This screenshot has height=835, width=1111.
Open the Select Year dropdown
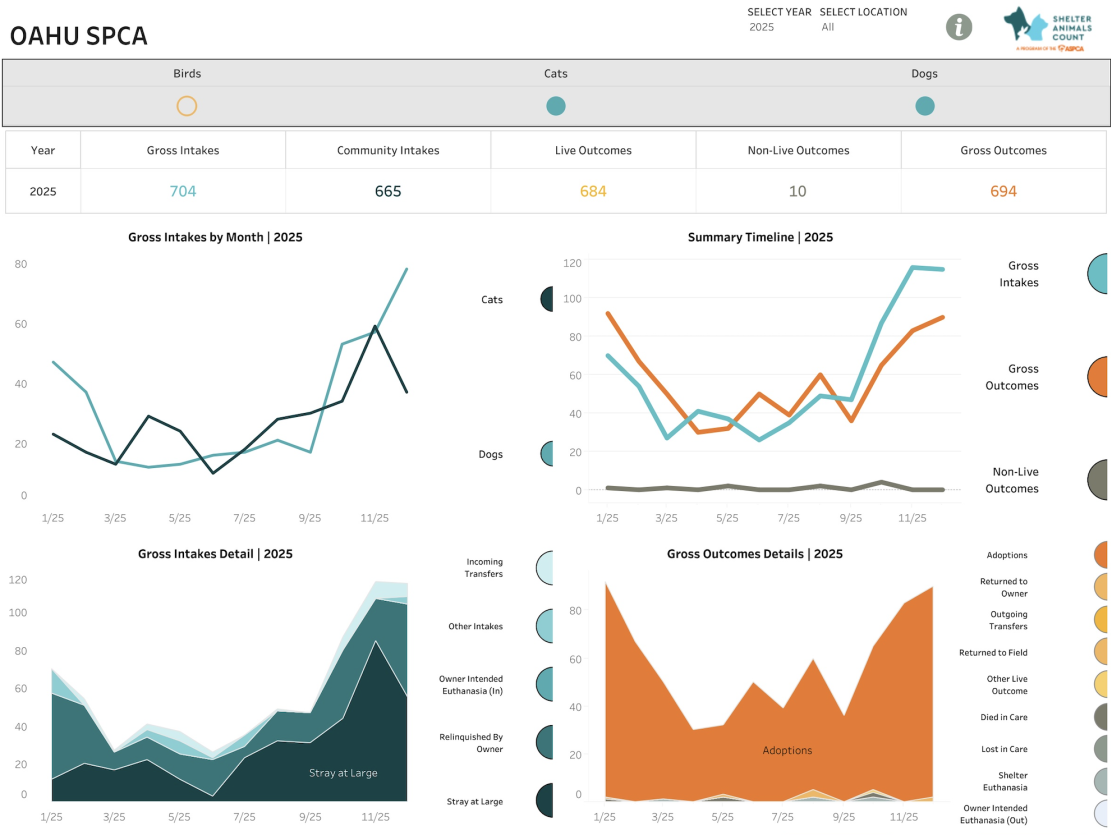coord(779,27)
